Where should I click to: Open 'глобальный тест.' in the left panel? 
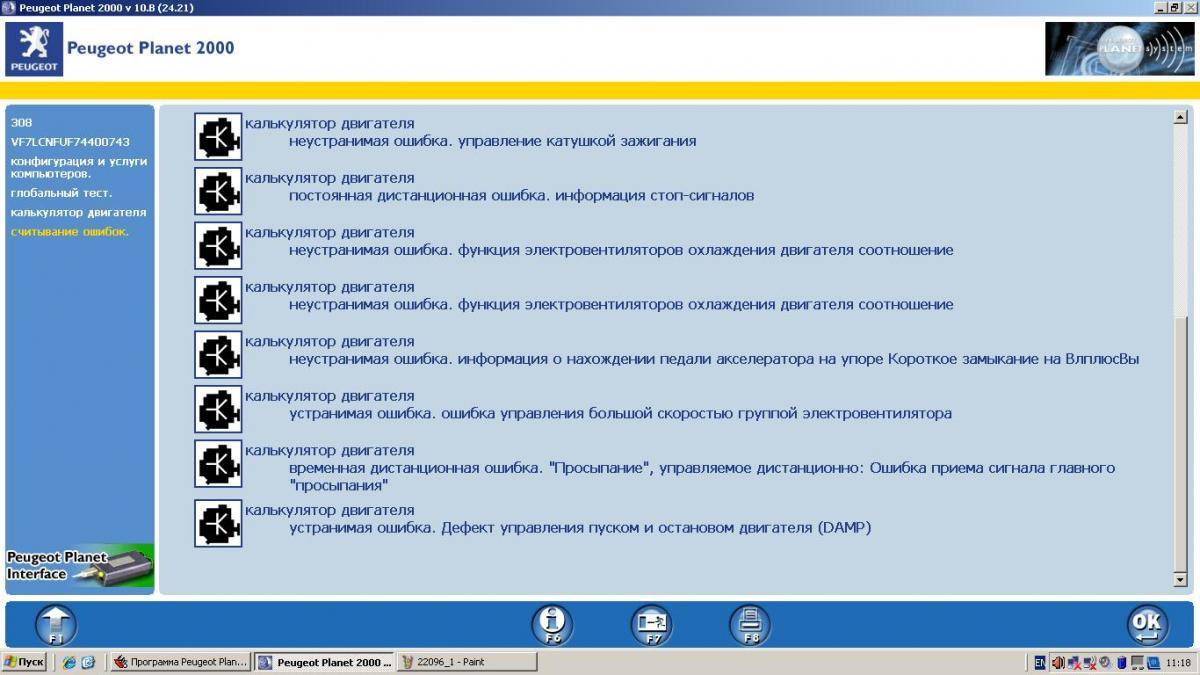(62, 193)
